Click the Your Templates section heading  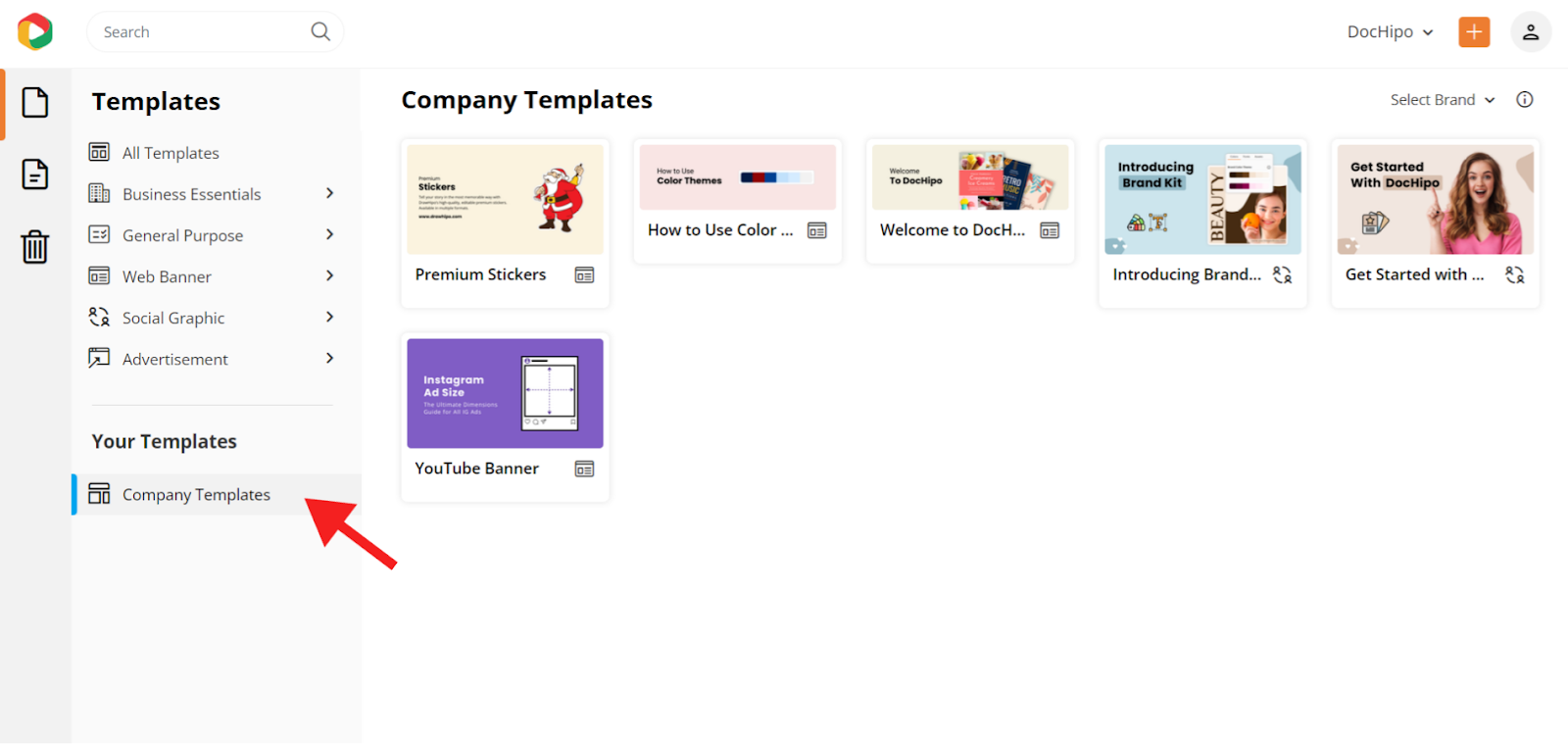click(165, 441)
